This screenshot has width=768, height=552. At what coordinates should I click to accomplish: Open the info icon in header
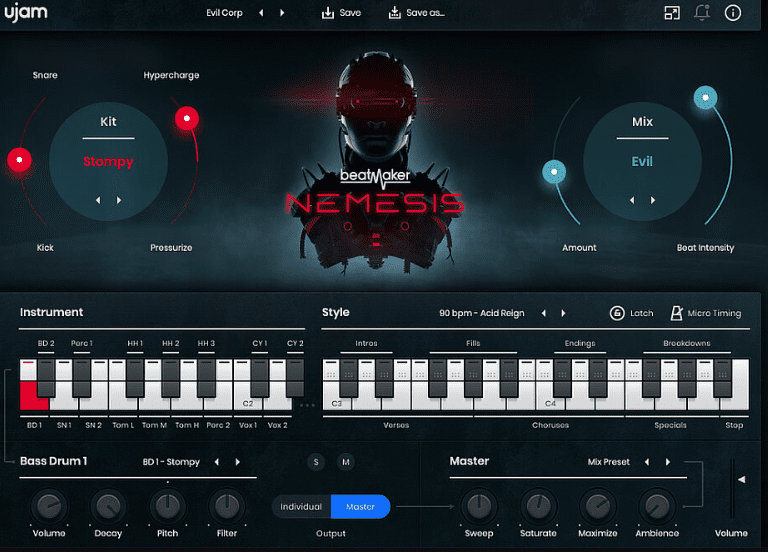pos(733,13)
